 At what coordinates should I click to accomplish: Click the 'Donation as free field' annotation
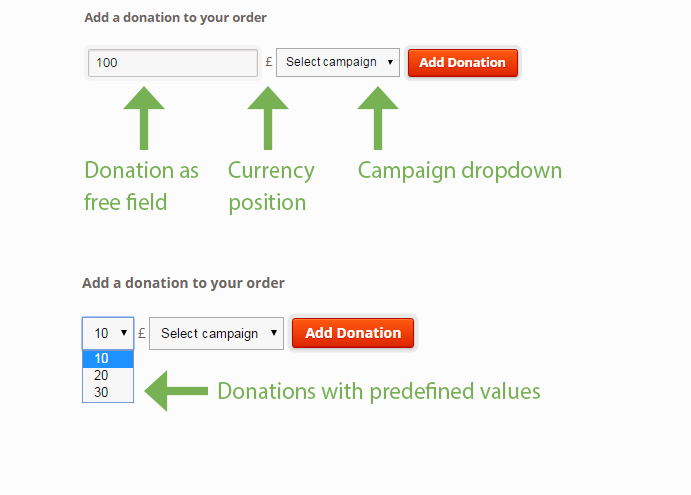pos(141,186)
